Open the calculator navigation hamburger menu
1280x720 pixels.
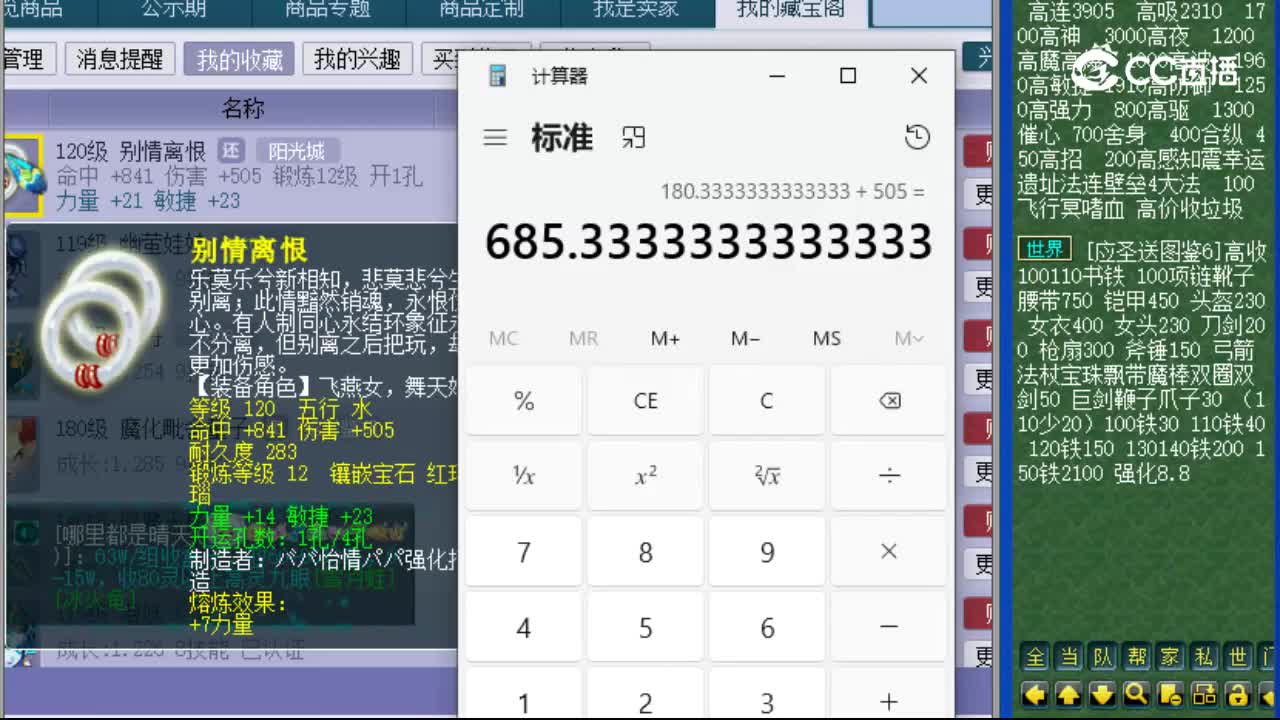(x=495, y=138)
